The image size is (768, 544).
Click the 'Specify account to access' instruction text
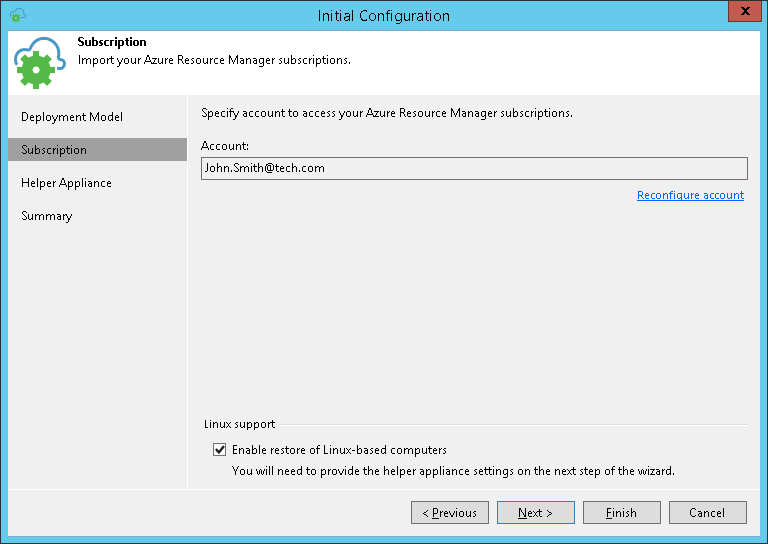(x=387, y=113)
